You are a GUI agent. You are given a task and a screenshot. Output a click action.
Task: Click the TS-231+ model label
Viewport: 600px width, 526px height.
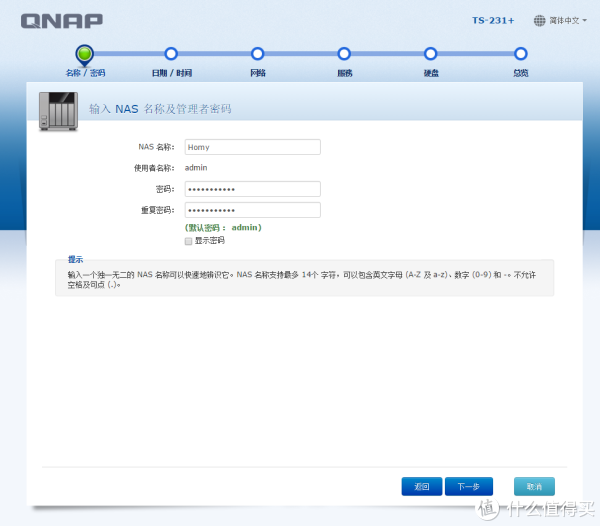[x=492, y=20]
